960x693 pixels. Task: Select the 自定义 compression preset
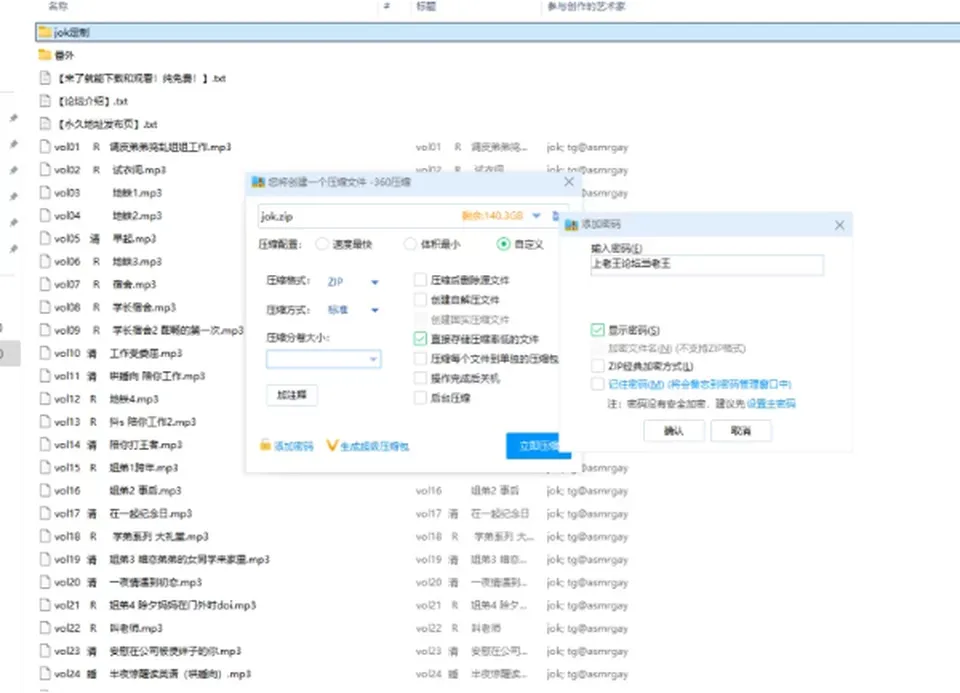503,244
